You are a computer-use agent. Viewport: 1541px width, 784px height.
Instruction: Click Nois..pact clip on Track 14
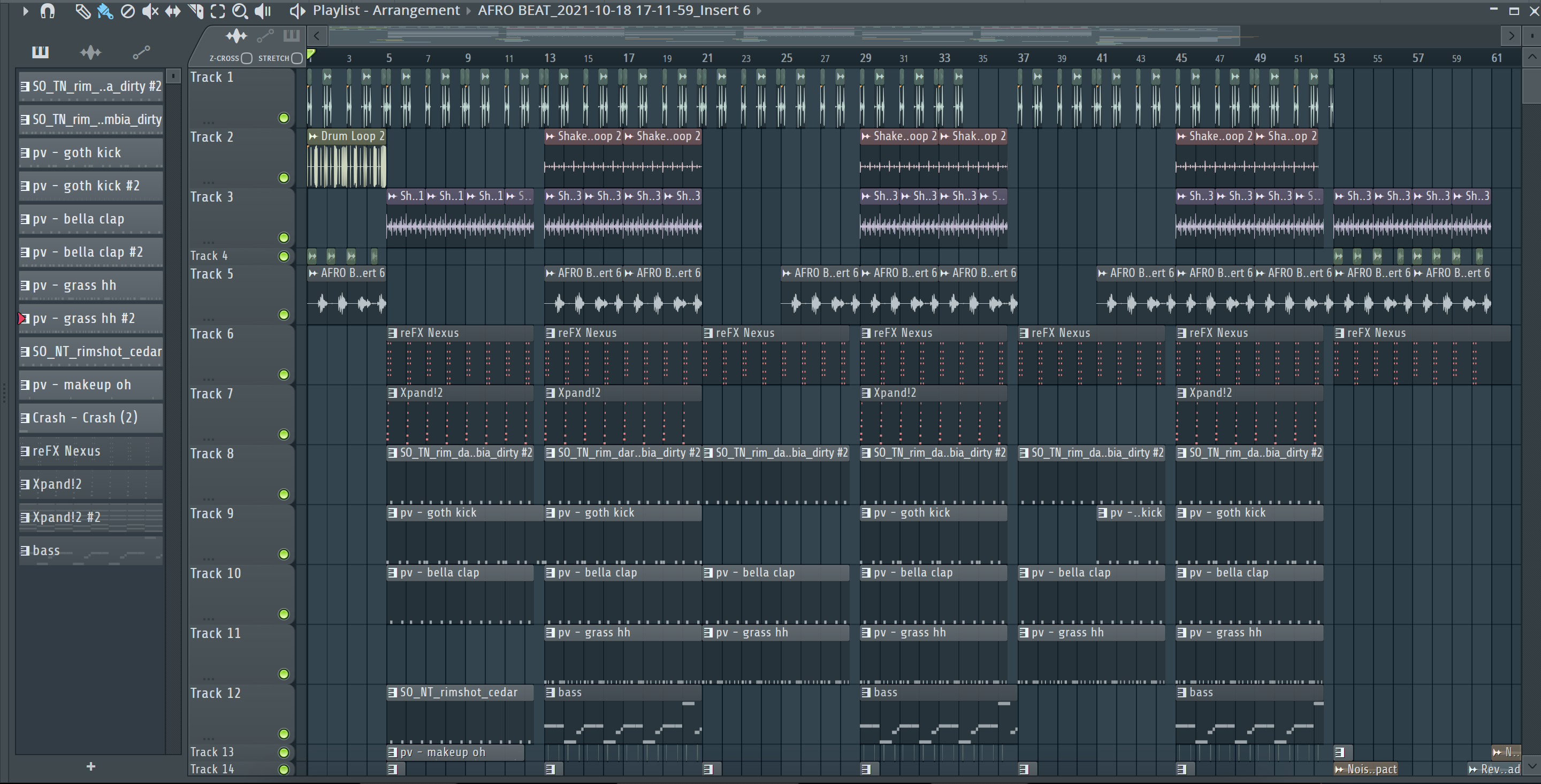tap(1365, 769)
